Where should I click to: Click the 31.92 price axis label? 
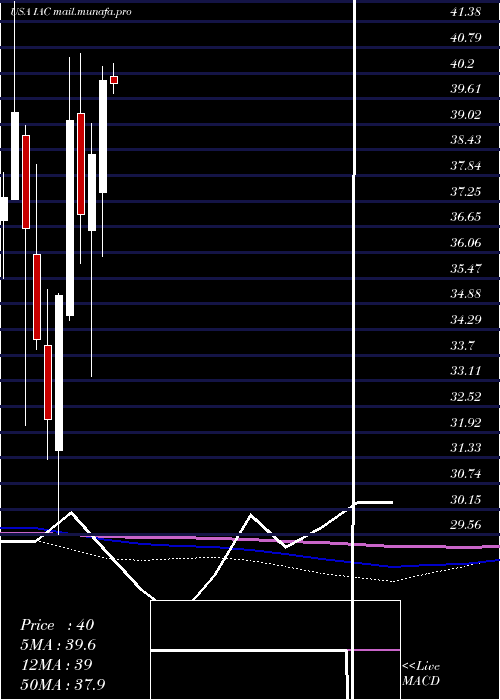[x=466, y=422]
